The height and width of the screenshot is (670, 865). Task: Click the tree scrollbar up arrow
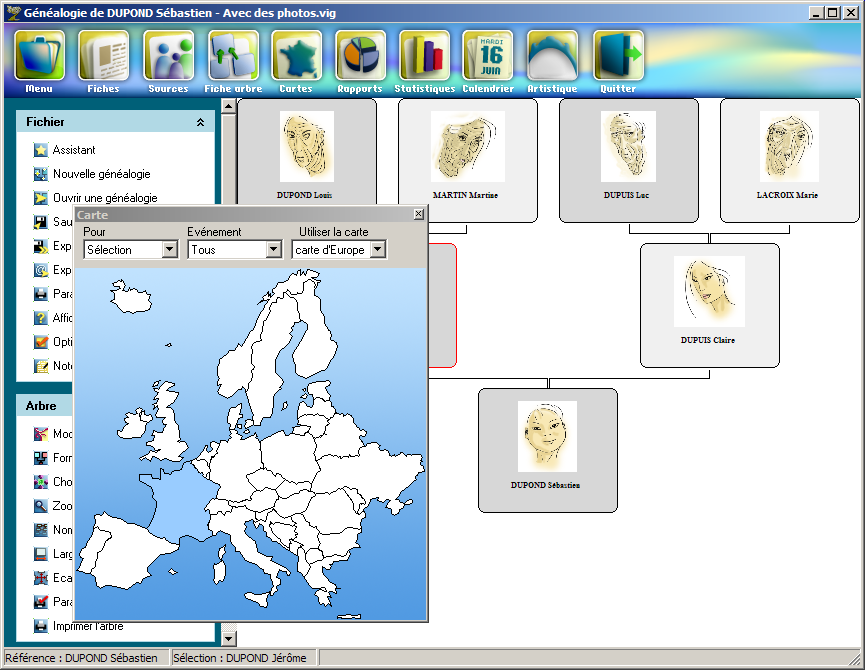(229, 106)
